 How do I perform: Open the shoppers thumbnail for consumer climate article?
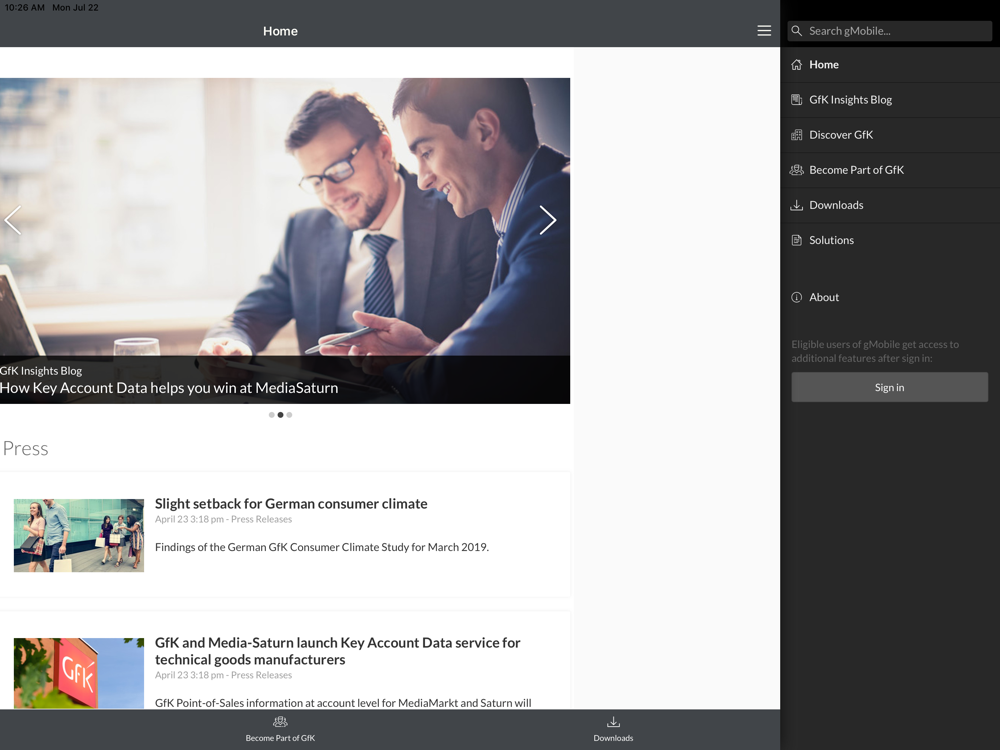click(x=79, y=536)
